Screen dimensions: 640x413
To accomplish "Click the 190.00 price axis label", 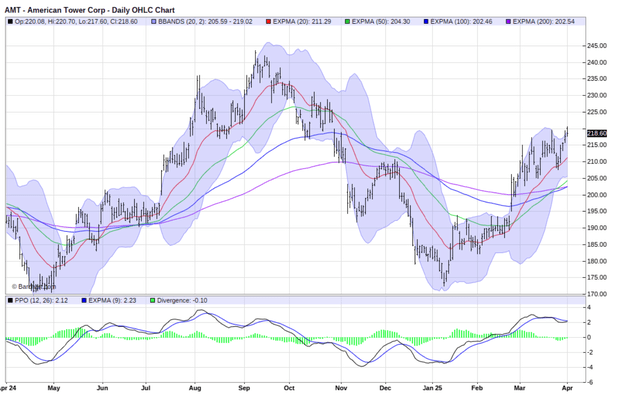I will pyautogui.click(x=597, y=228).
